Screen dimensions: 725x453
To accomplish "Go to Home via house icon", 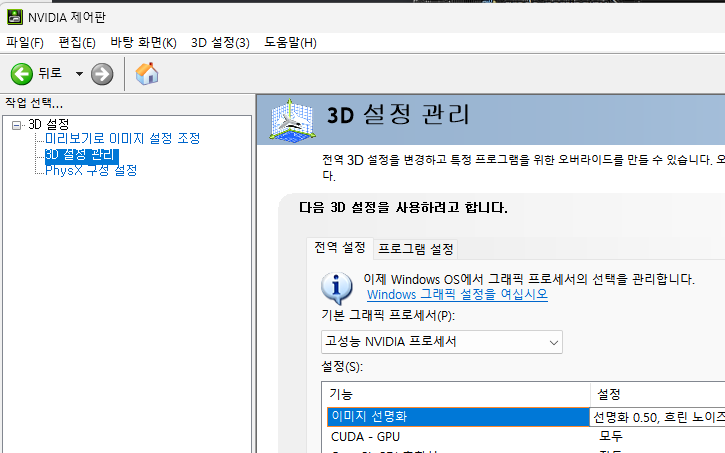I will point(147,73).
